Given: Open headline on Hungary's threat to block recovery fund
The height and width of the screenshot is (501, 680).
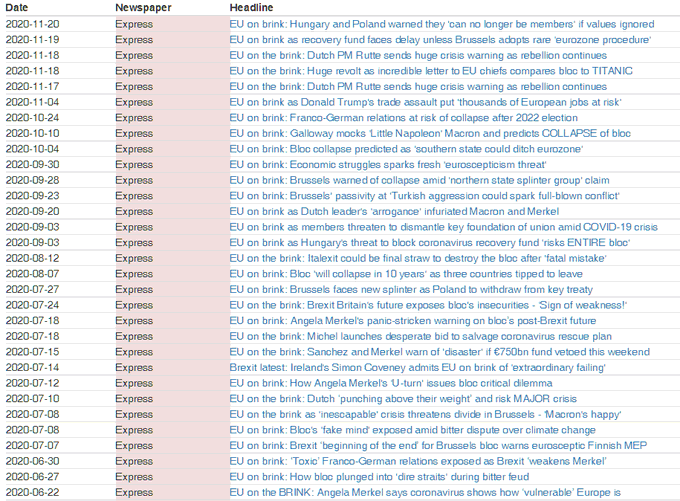Looking at the screenshot, I should [430, 243].
